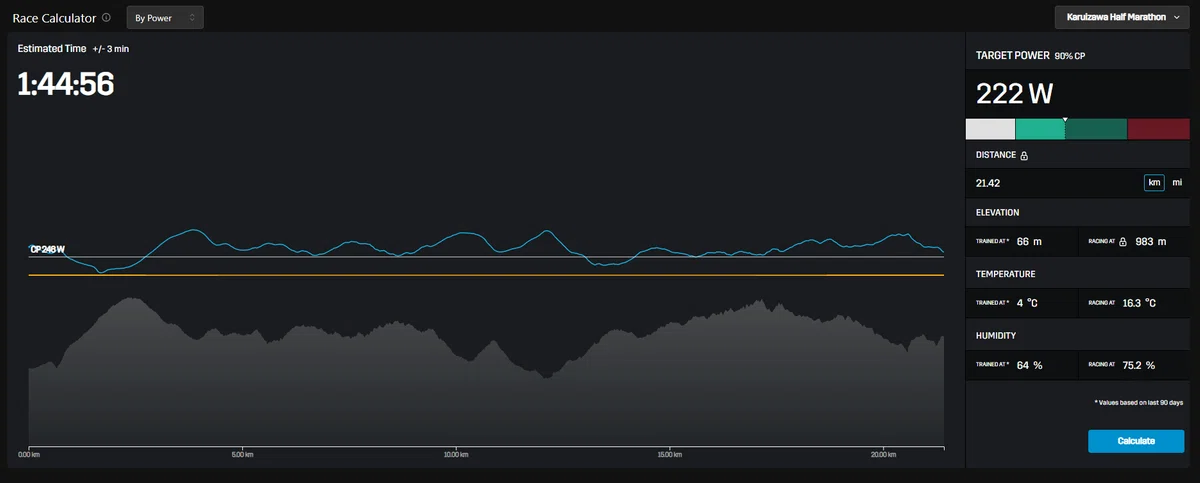Click the 21.42 distance field
The height and width of the screenshot is (483, 1200).
click(1055, 183)
